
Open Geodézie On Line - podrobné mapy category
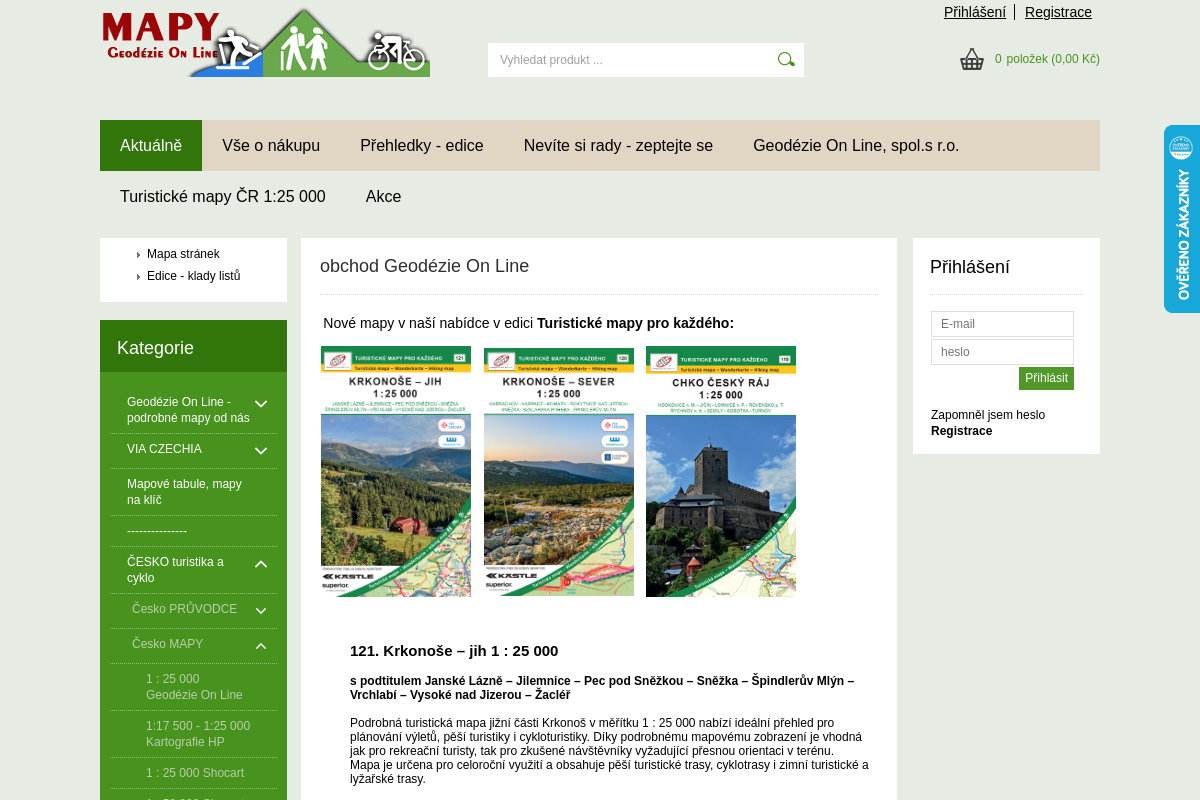point(188,410)
